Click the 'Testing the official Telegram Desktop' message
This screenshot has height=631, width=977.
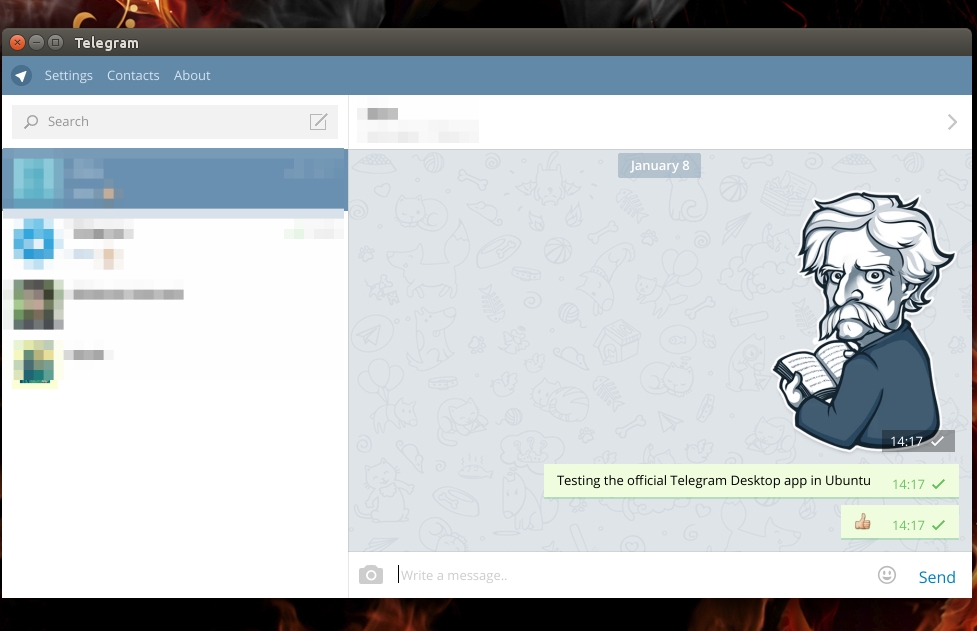click(x=713, y=481)
